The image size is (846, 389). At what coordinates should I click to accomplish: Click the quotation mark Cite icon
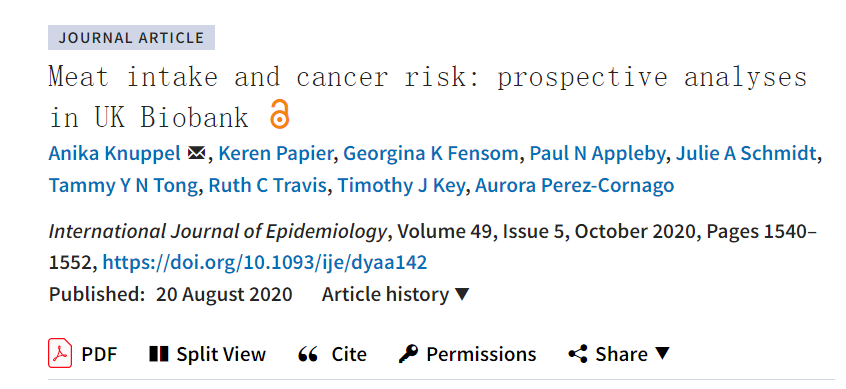point(308,354)
